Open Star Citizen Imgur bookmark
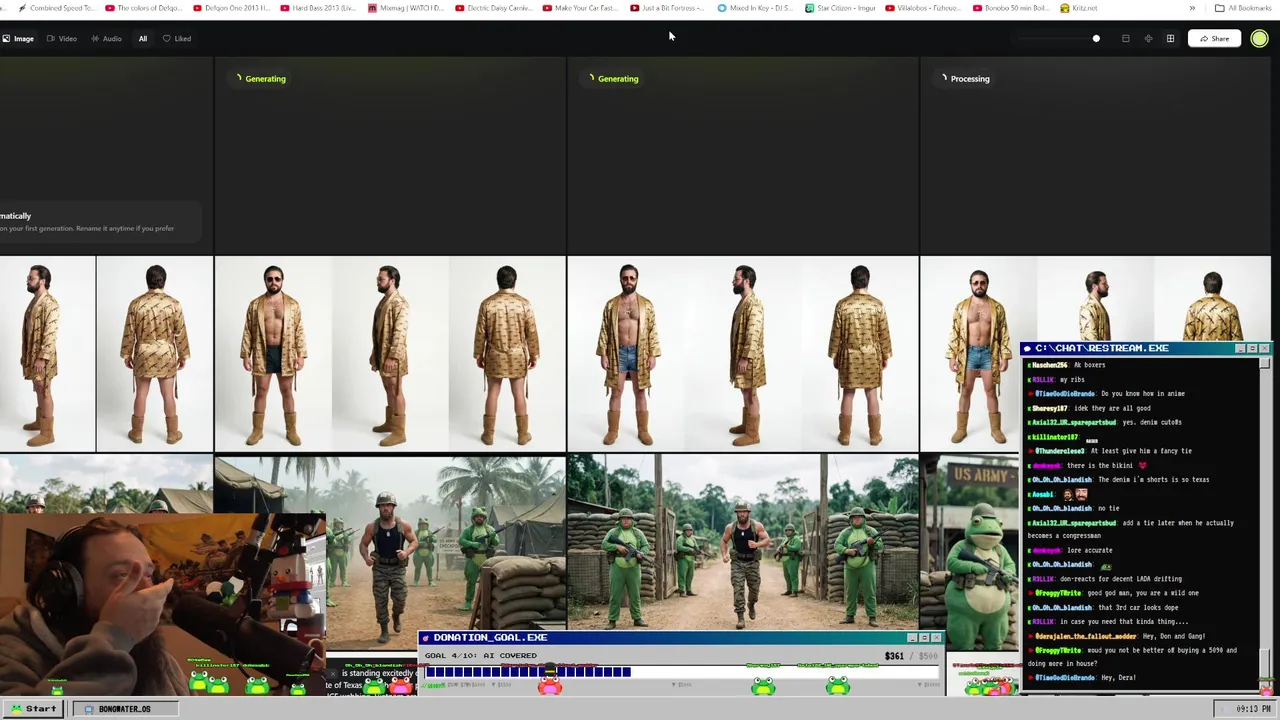The width and height of the screenshot is (1280, 720). tap(840, 8)
